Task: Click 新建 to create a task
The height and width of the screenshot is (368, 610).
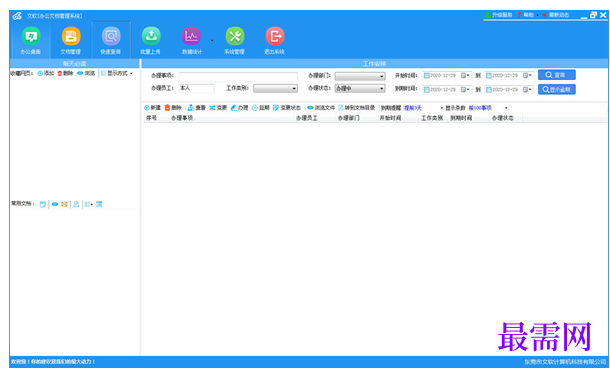Action: click(152, 108)
